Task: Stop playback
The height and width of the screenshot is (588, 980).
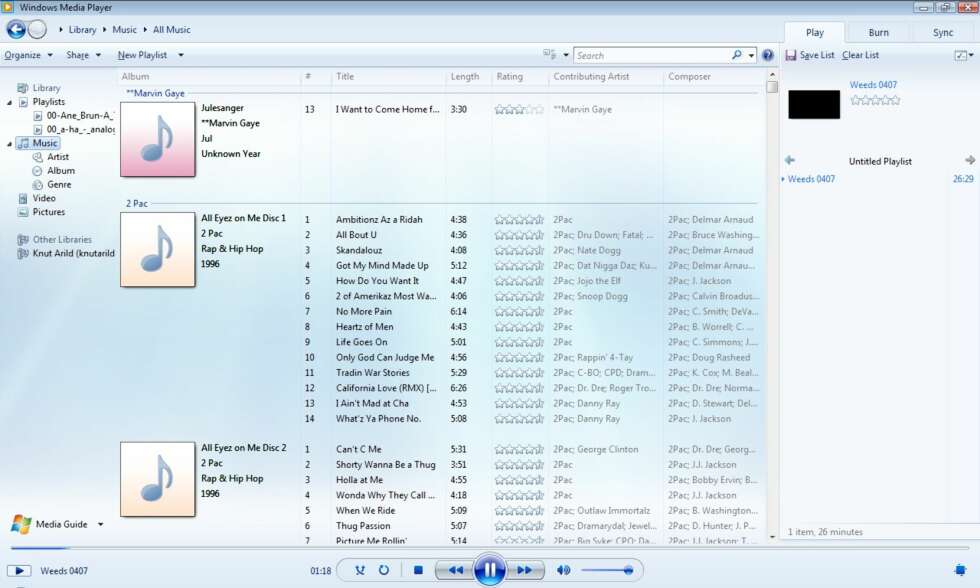Action: click(419, 570)
